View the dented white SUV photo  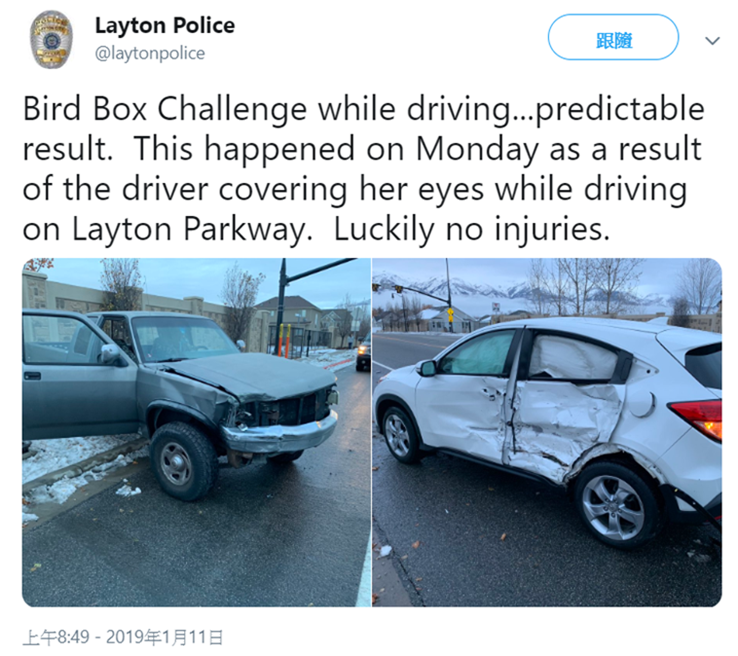point(547,432)
